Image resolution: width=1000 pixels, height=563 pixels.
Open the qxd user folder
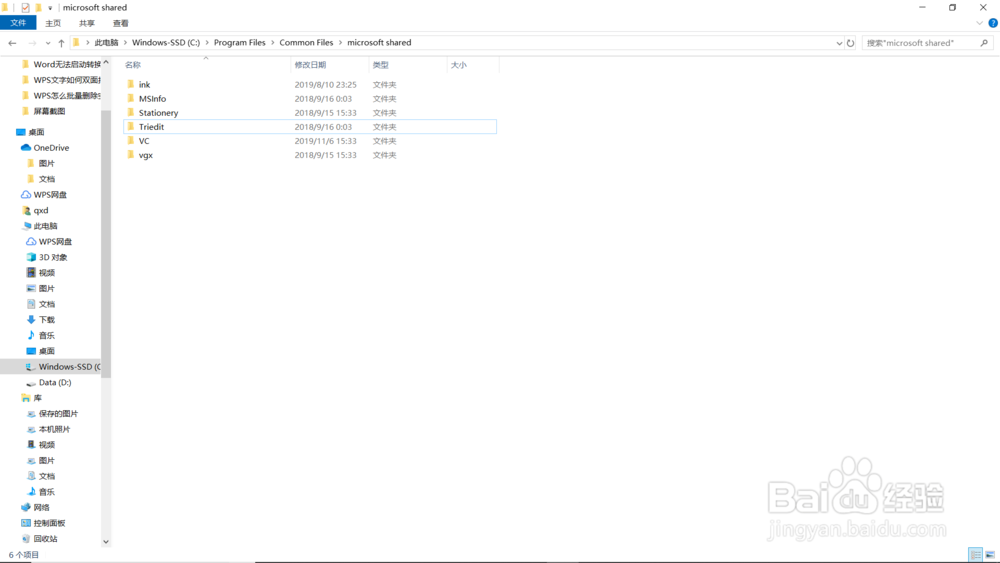pos(41,210)
